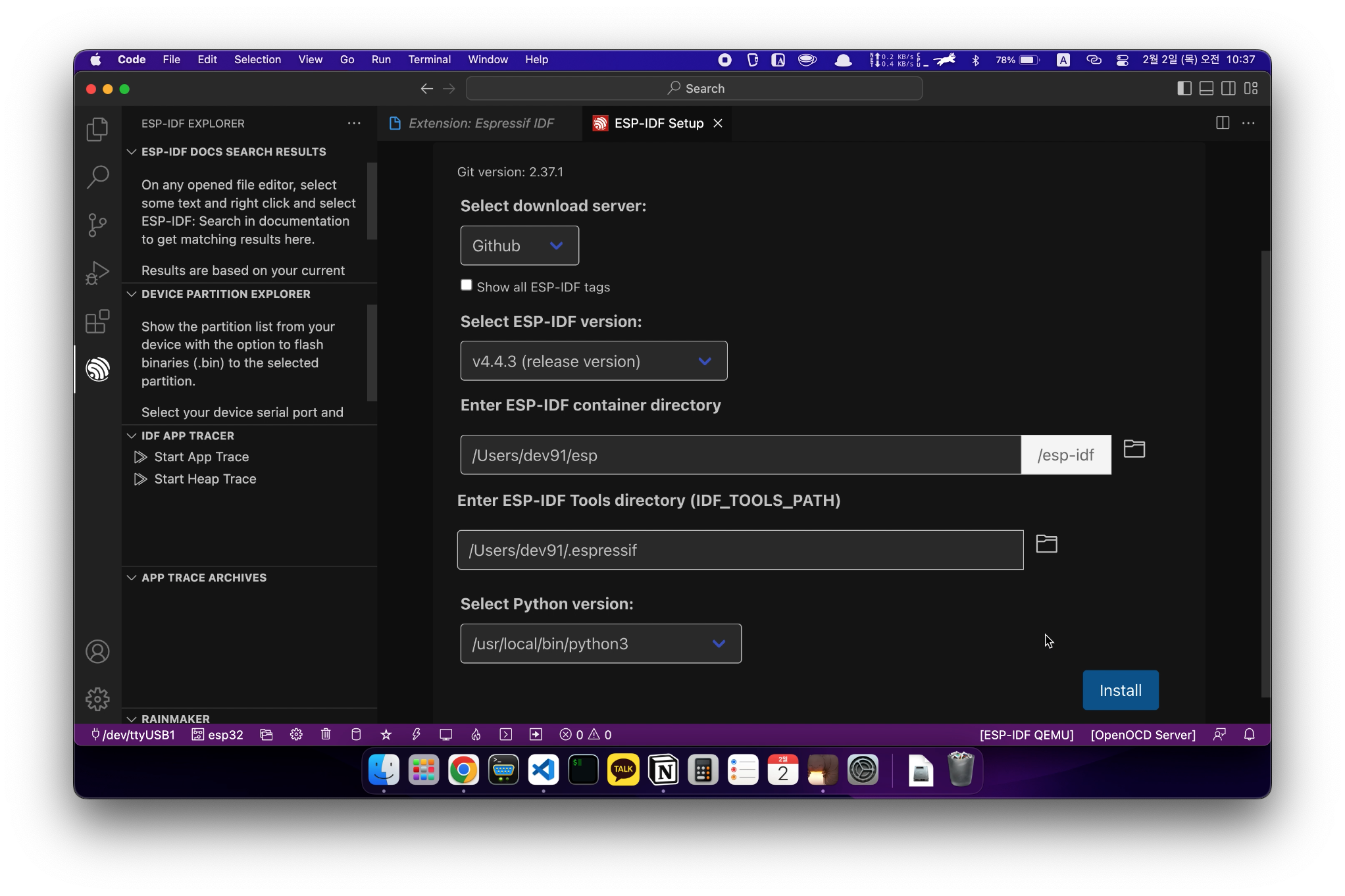This screenshot has width=1345, height=896.
Task: Click the [OpenOCD Server] status bar item
Action: [x=1142, y=734]
